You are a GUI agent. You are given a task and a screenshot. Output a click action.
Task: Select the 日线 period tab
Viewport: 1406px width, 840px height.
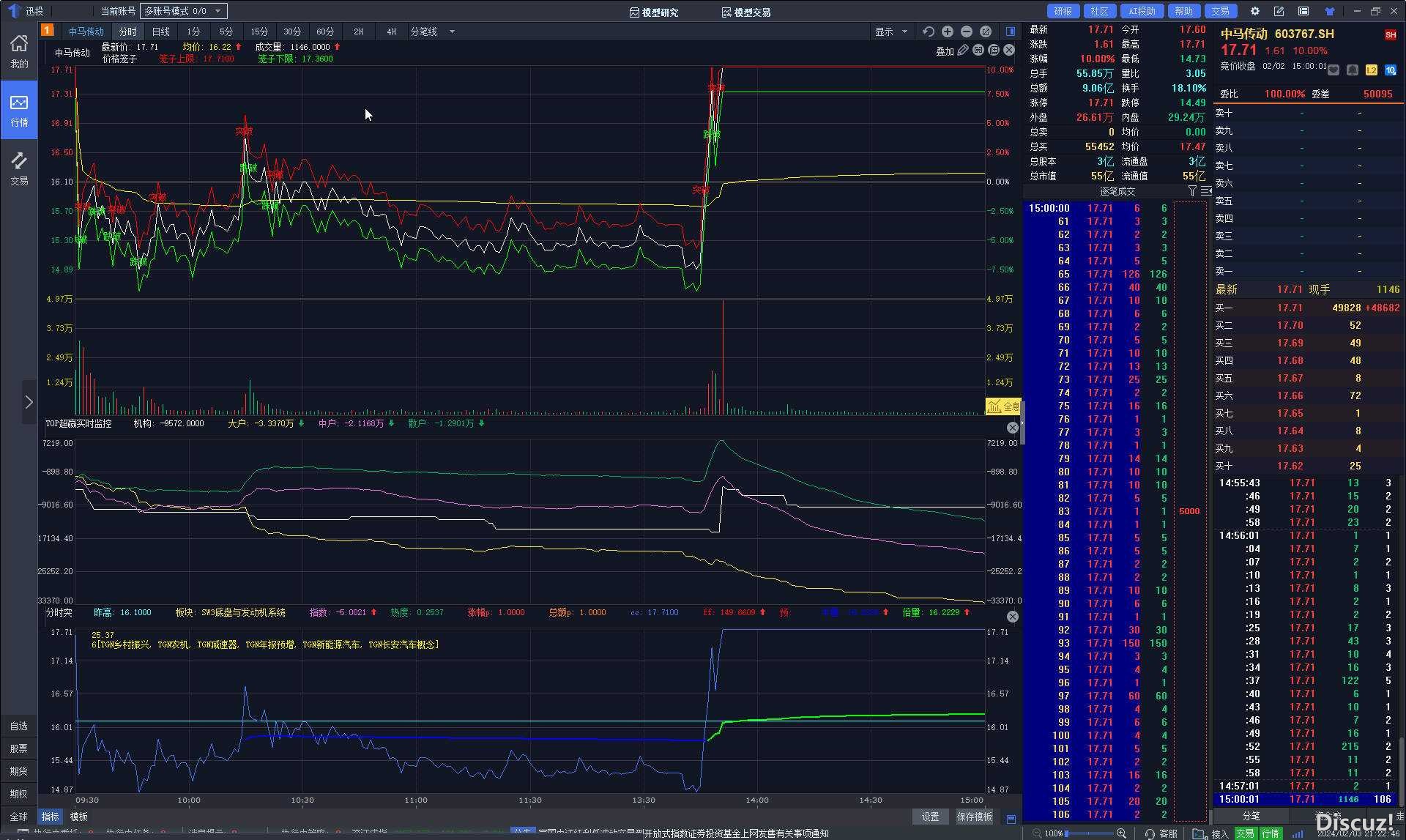(160, 31)
